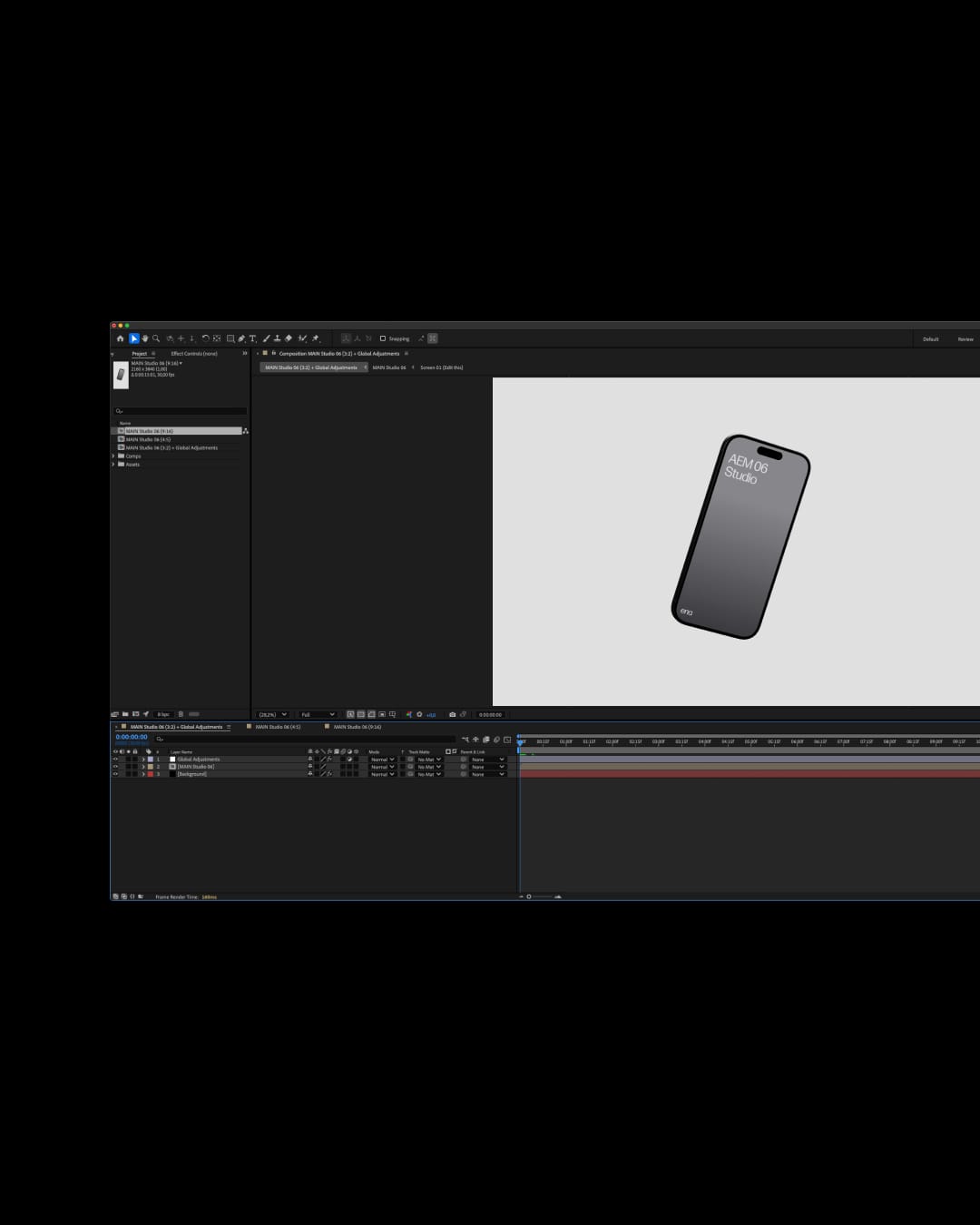Image resolution: width=980 pixels, height=1225 pixels.
Task: Take snapshot with camera icon
Action: click(x=452, y=714)
